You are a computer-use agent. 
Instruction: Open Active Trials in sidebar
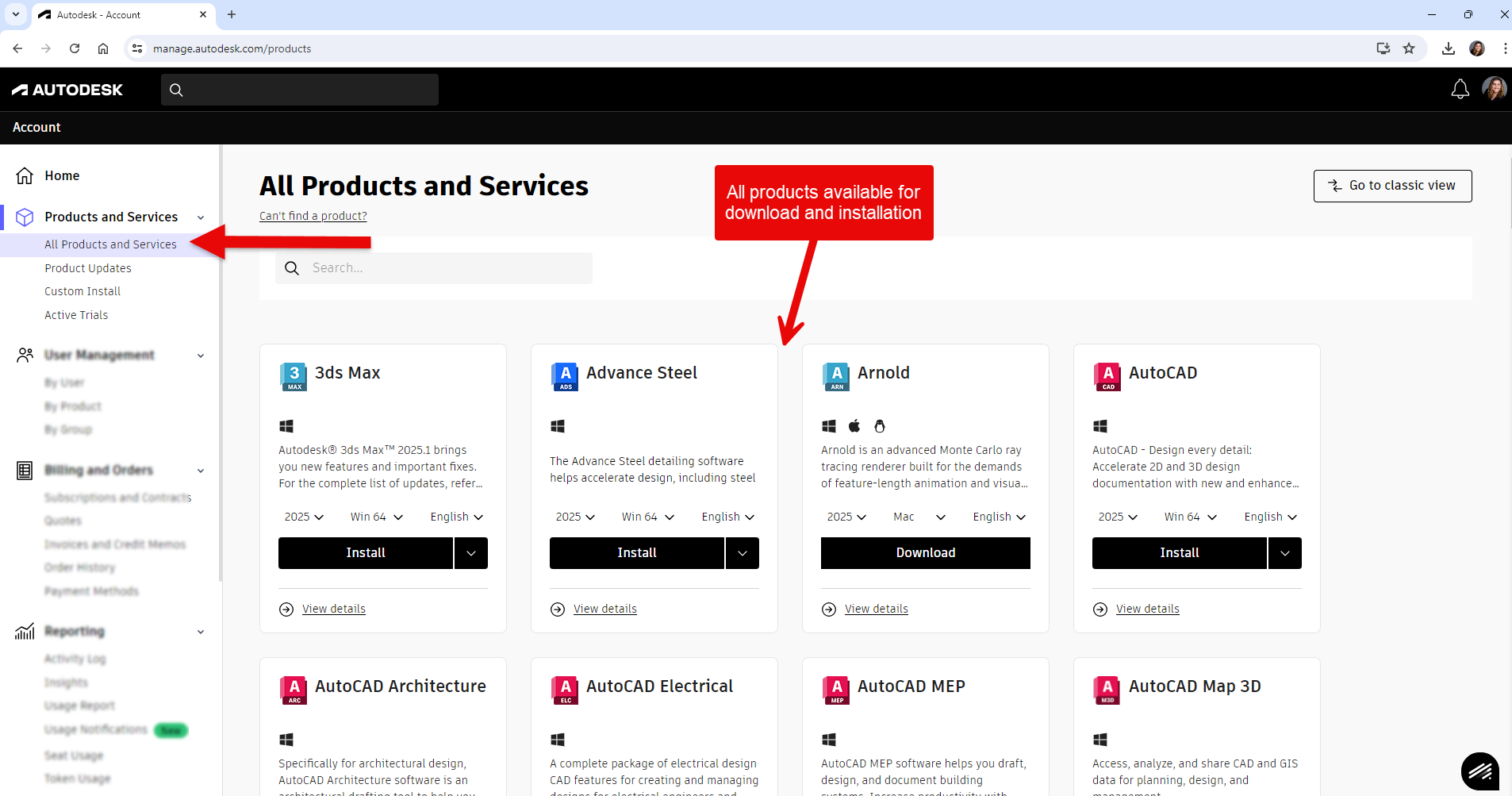click(76, 315)
